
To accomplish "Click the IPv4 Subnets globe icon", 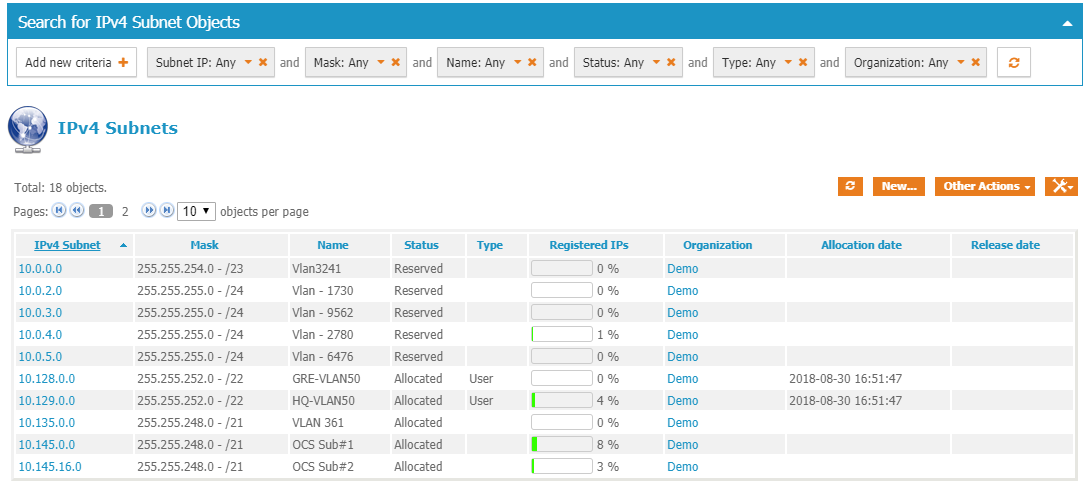I will 28,130.
